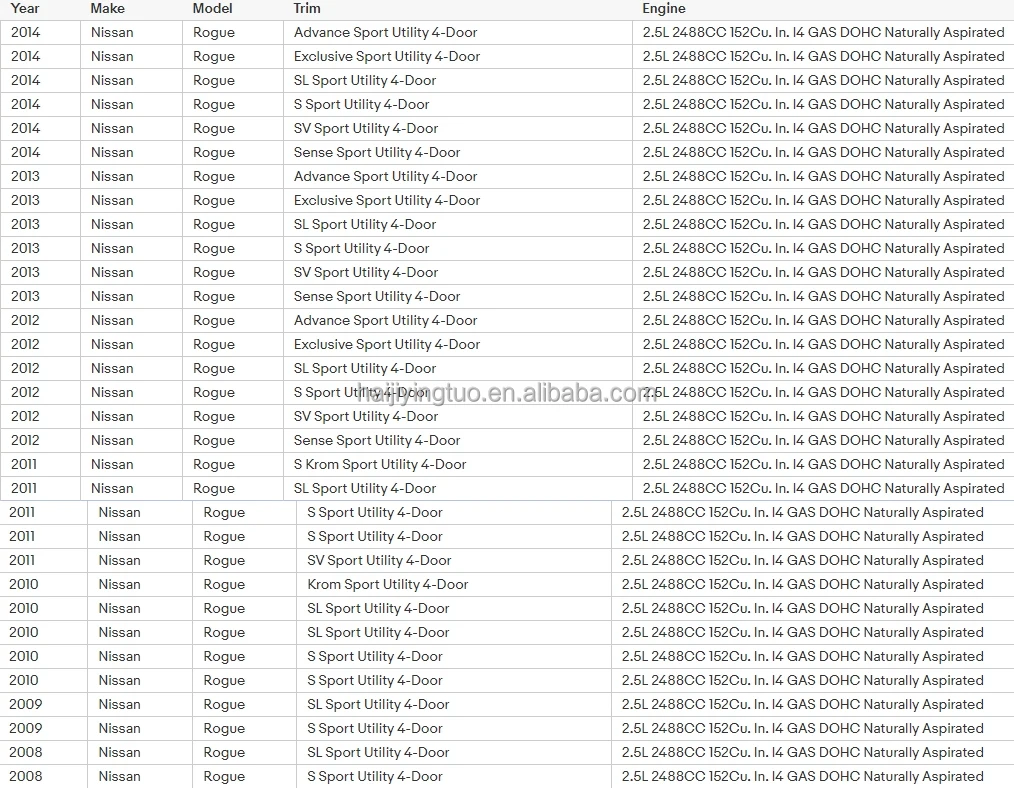Click Rogue in 2014 Exclusive trim row
This screenshot has height=788, width=1014.
[214, 57]
